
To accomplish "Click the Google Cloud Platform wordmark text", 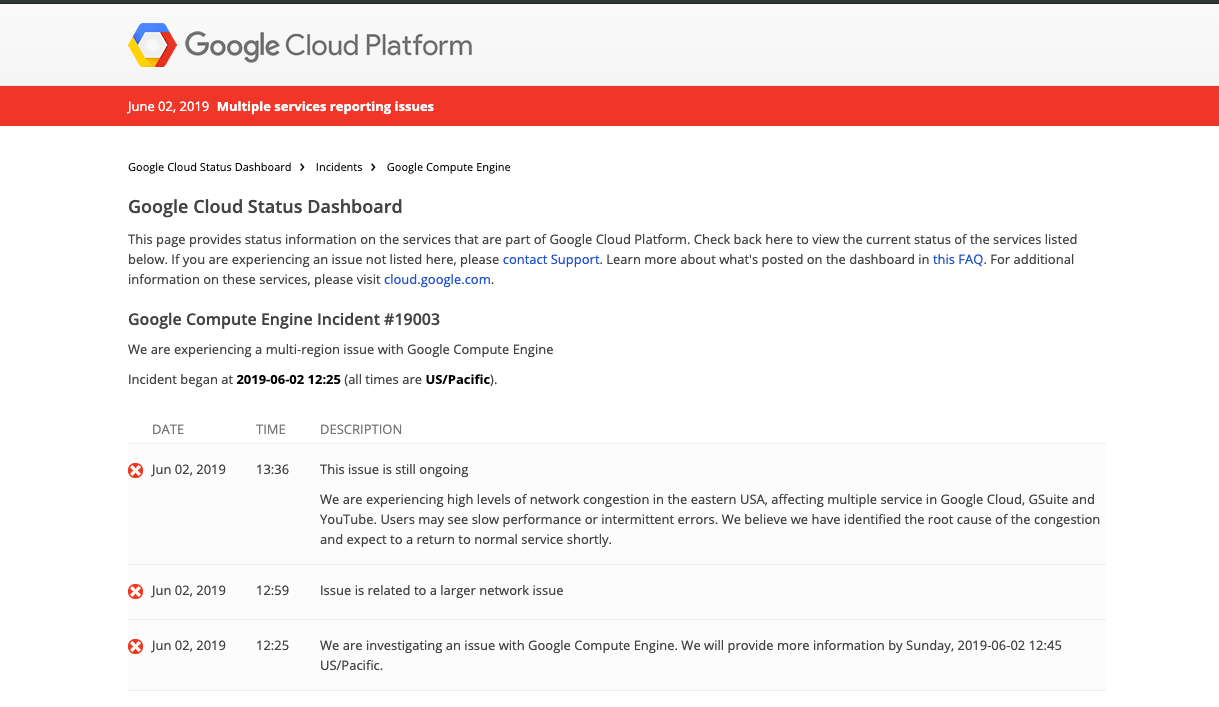I will pyautogui.click(x=328, y=46).
